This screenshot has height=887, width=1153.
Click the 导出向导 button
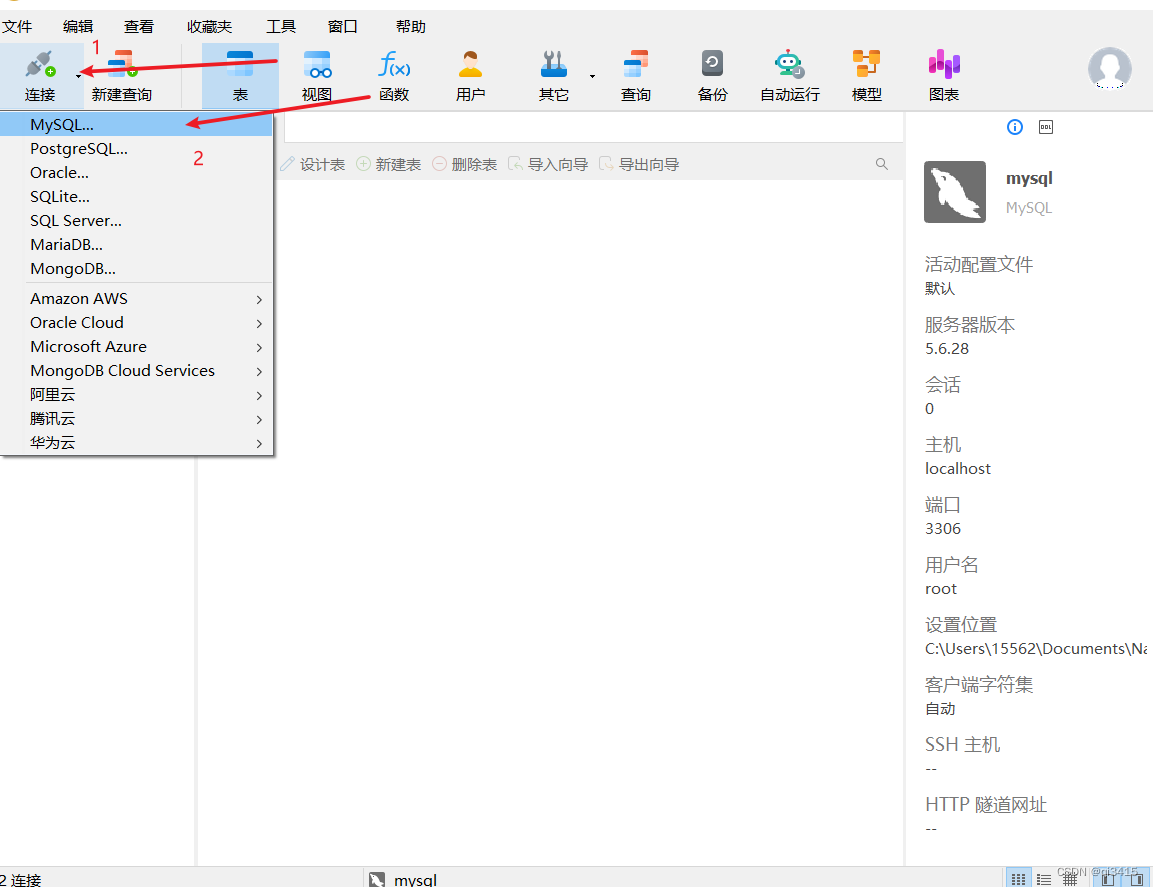click(639, 164)
